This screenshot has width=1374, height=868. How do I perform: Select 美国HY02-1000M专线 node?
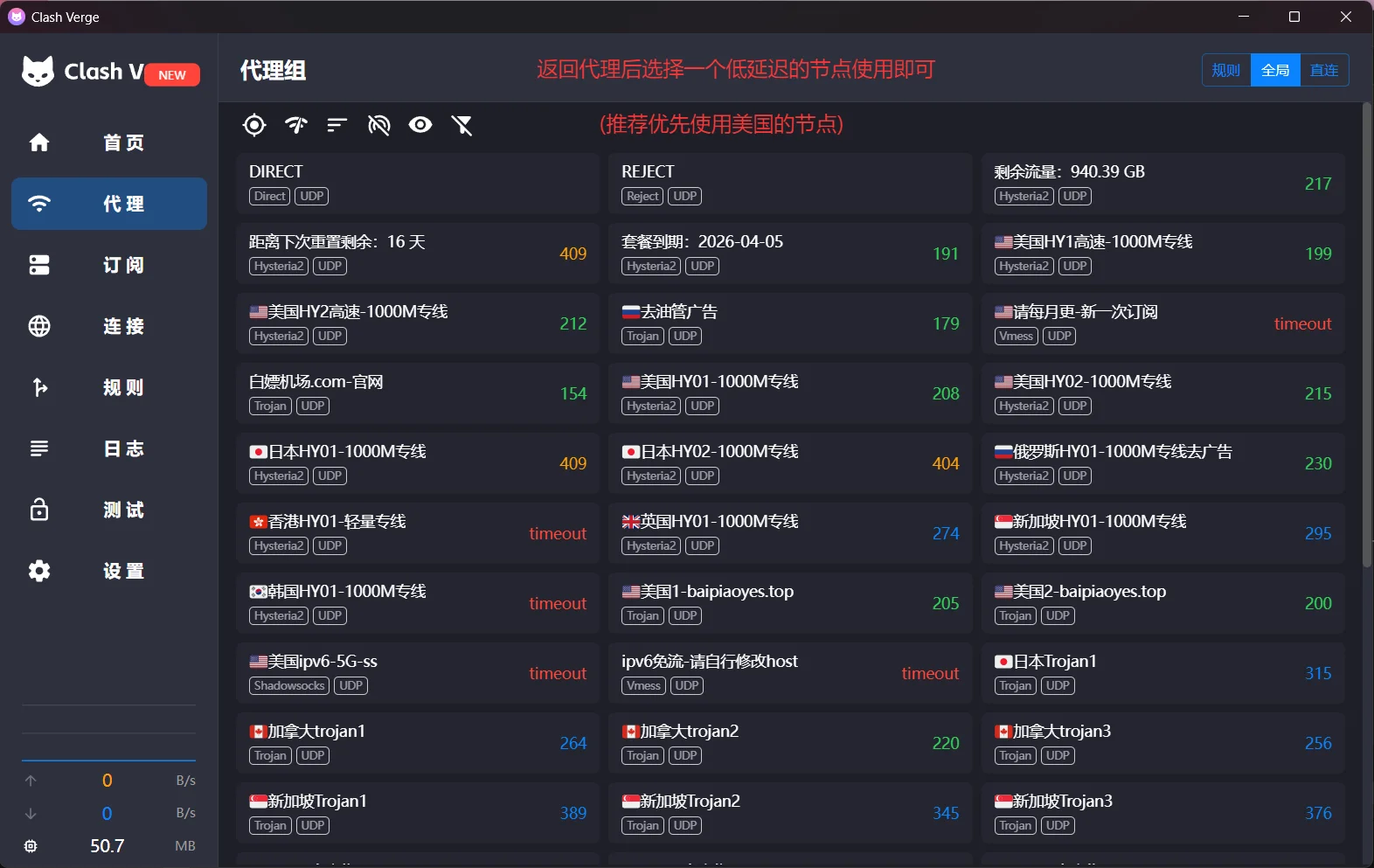click(x=1163, y=393)
